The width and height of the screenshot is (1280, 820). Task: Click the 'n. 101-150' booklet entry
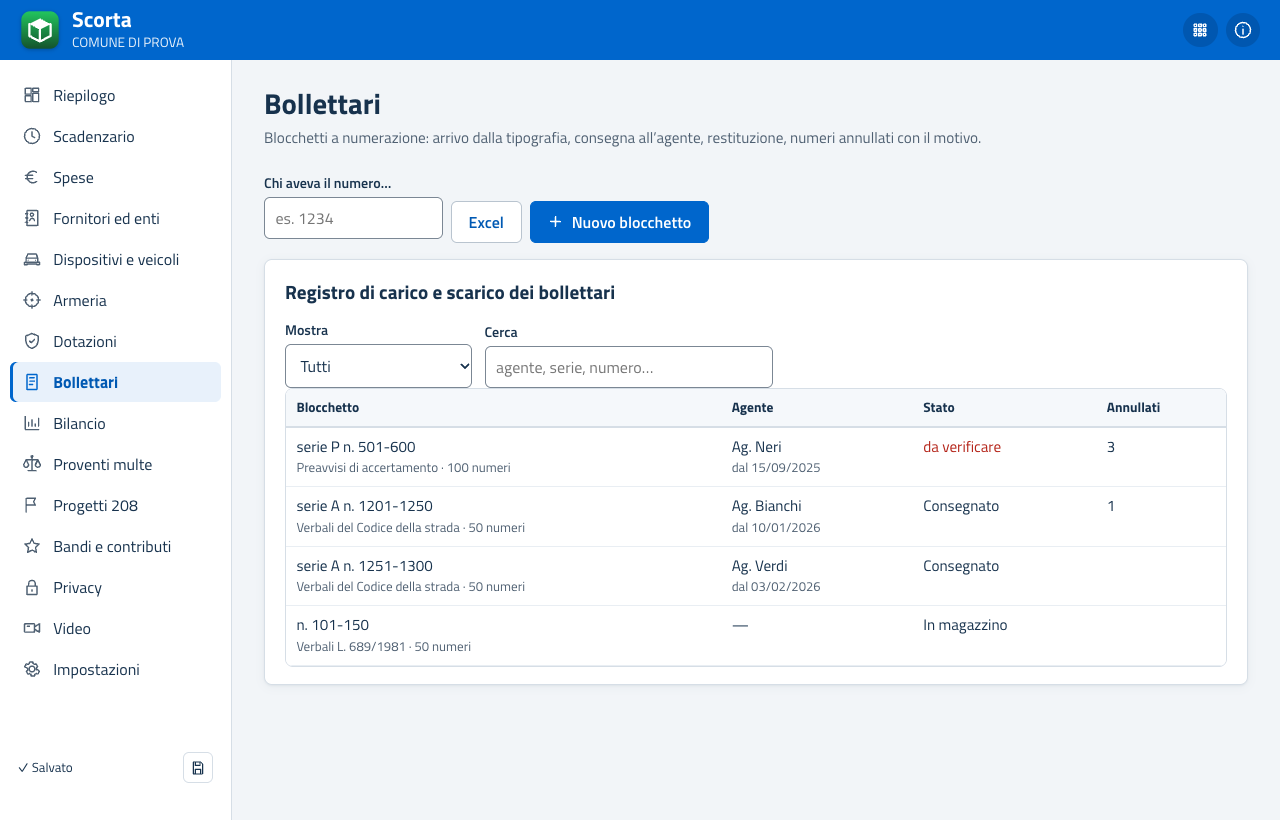tap(333, 625)
